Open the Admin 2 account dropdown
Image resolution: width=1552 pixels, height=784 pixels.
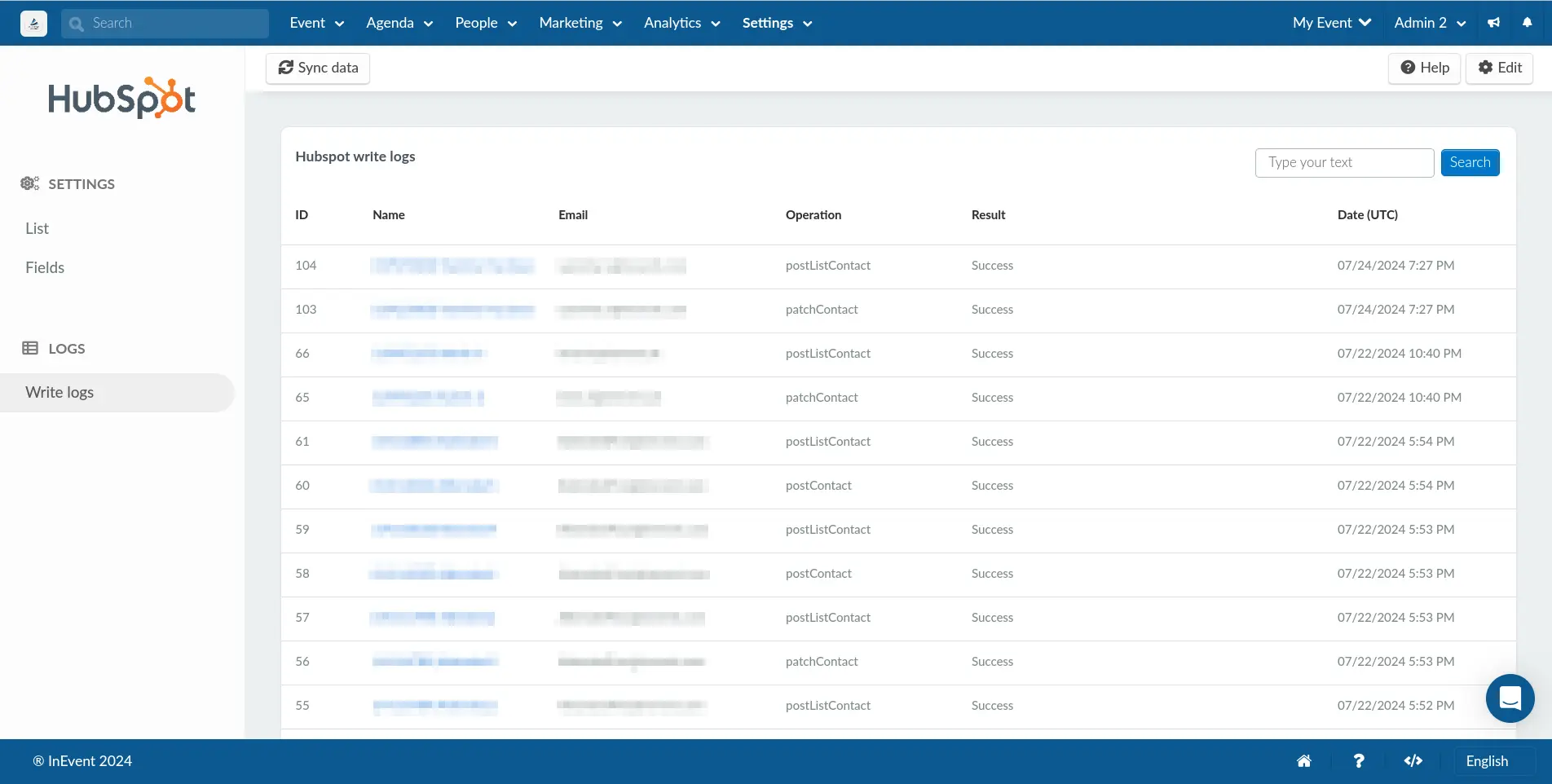click(x=1430, y=23)
